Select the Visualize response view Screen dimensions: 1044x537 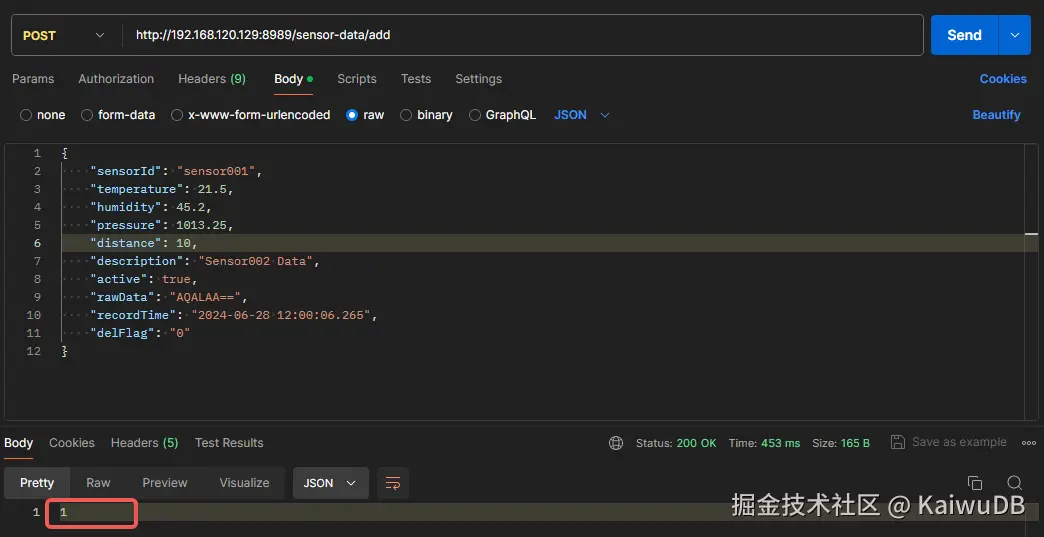[x=244, y=482]
